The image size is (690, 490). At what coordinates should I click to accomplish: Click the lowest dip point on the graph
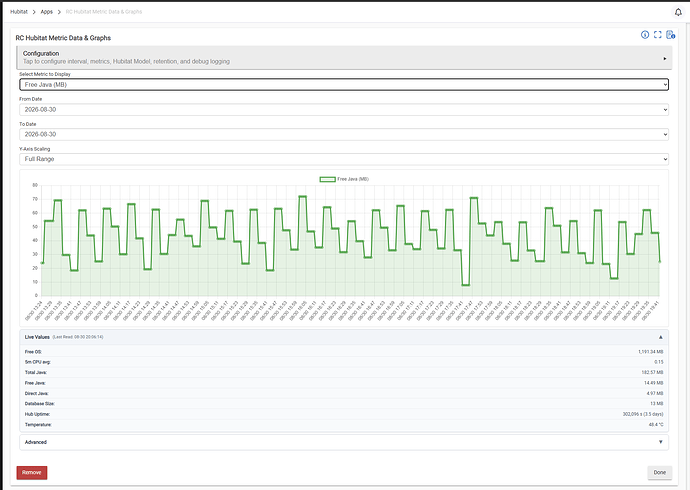466,285
